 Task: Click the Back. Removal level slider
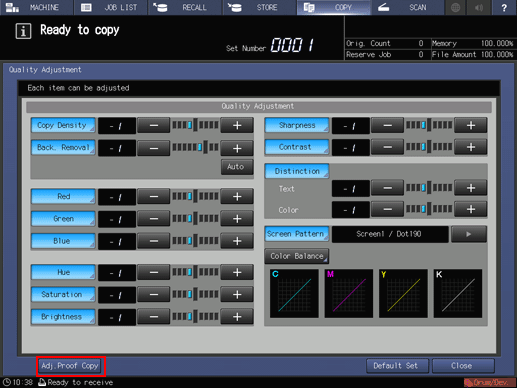pos(195,147)
